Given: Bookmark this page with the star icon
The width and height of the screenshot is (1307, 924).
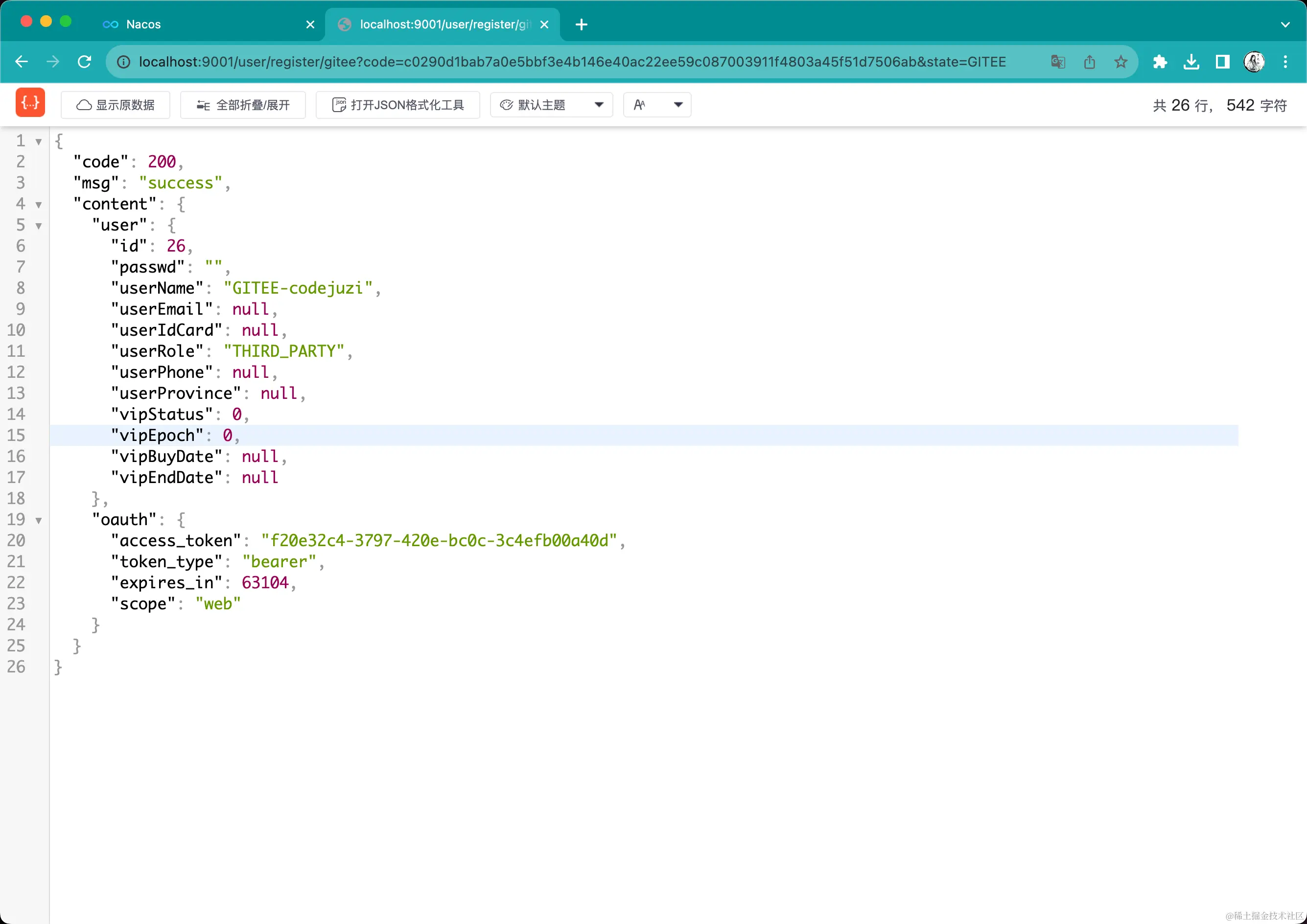Looking at the screenshot, I should 1120,62.
